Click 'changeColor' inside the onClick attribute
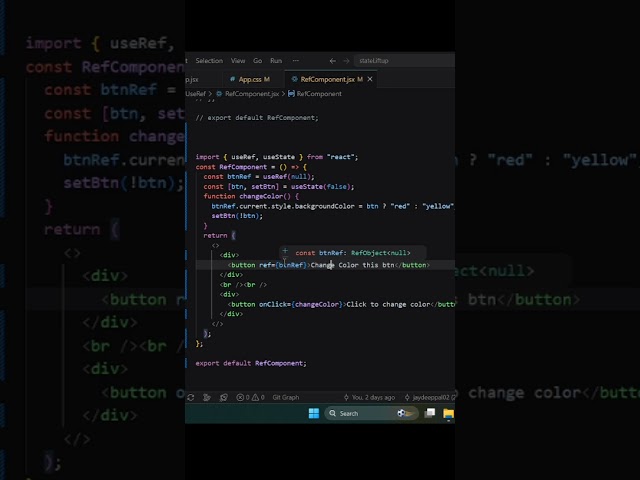Screen dimensions: 640x480 pos(317,304)
